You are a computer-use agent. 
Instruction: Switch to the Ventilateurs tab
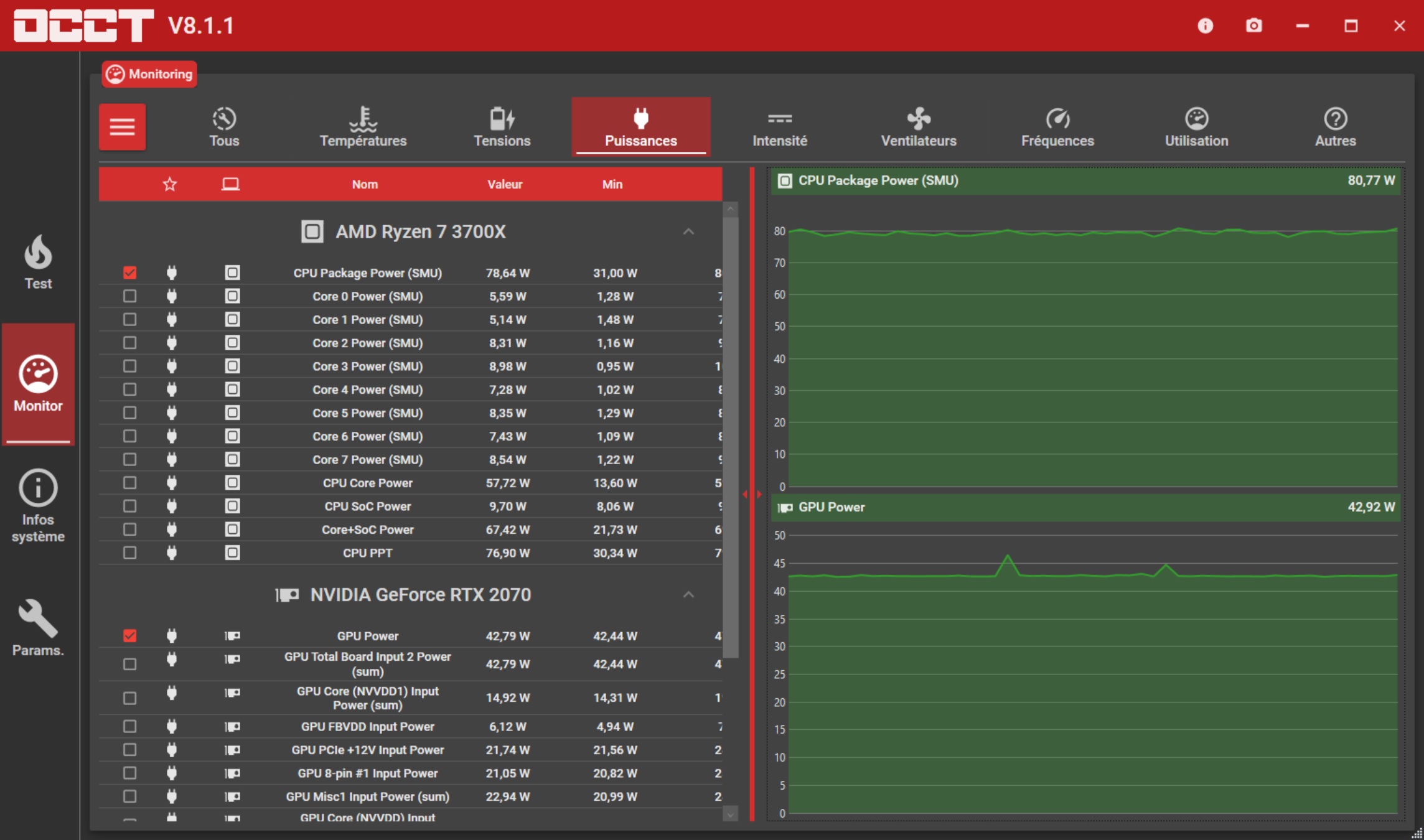[x=919, y=127]
